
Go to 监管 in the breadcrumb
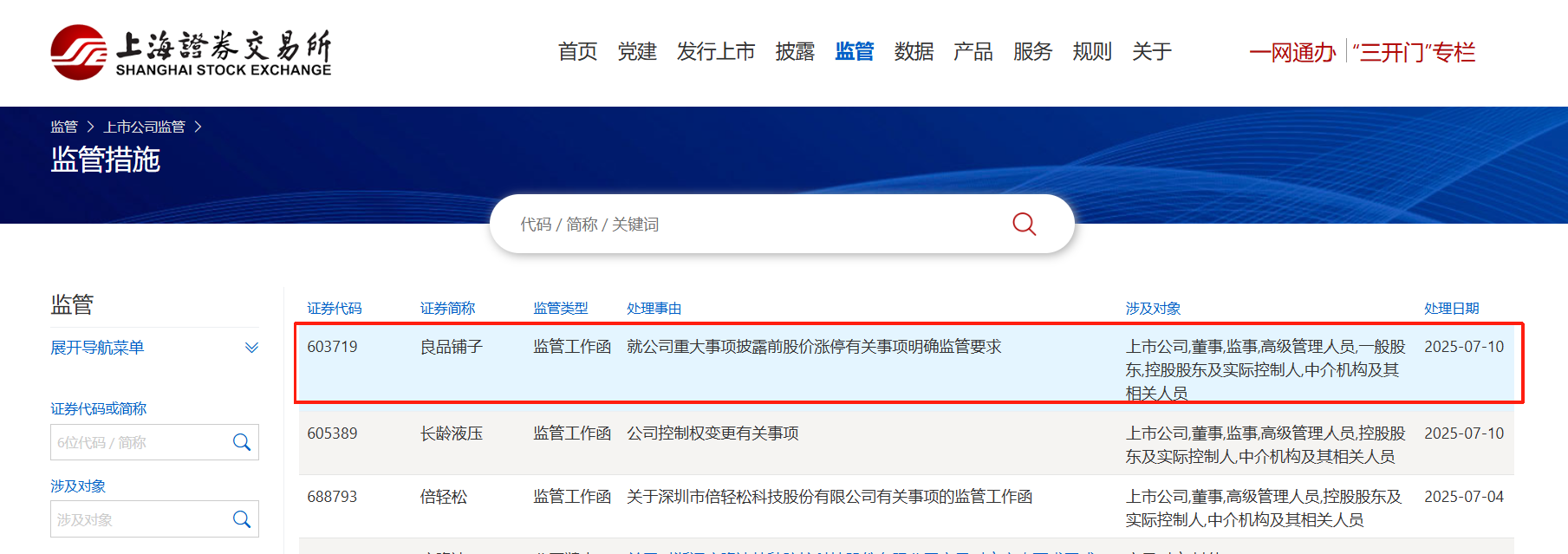pyautogui.click(x=64, y=127)
